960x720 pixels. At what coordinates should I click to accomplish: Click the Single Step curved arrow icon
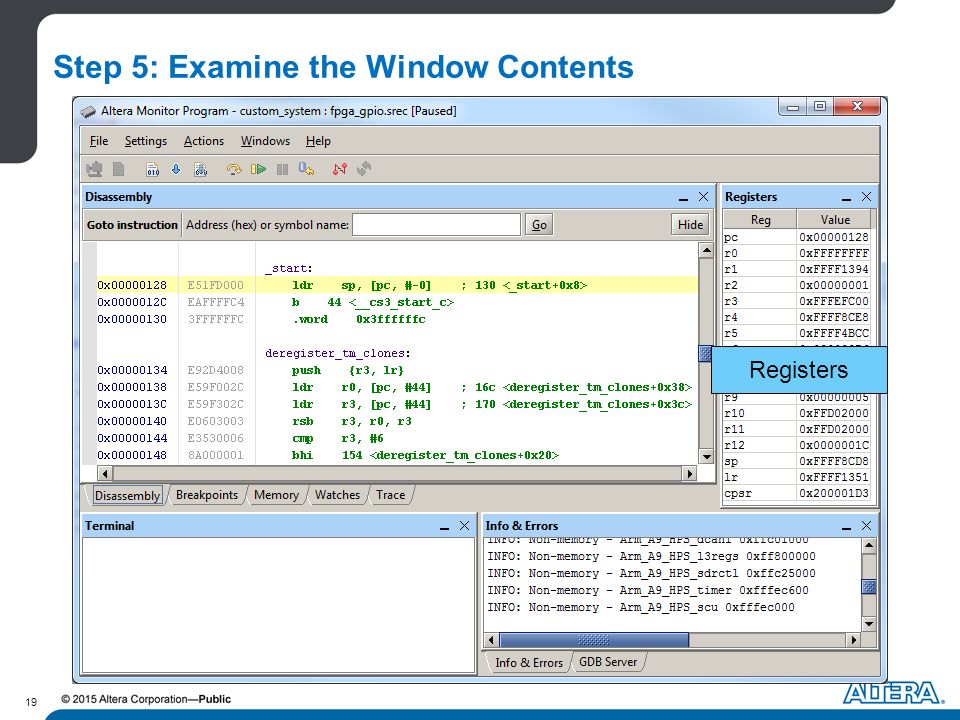(234, 169)
